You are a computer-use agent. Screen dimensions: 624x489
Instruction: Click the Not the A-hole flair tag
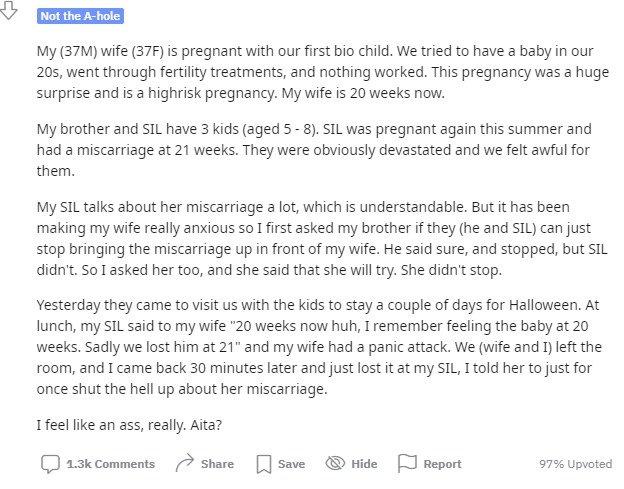pos(80,16)
